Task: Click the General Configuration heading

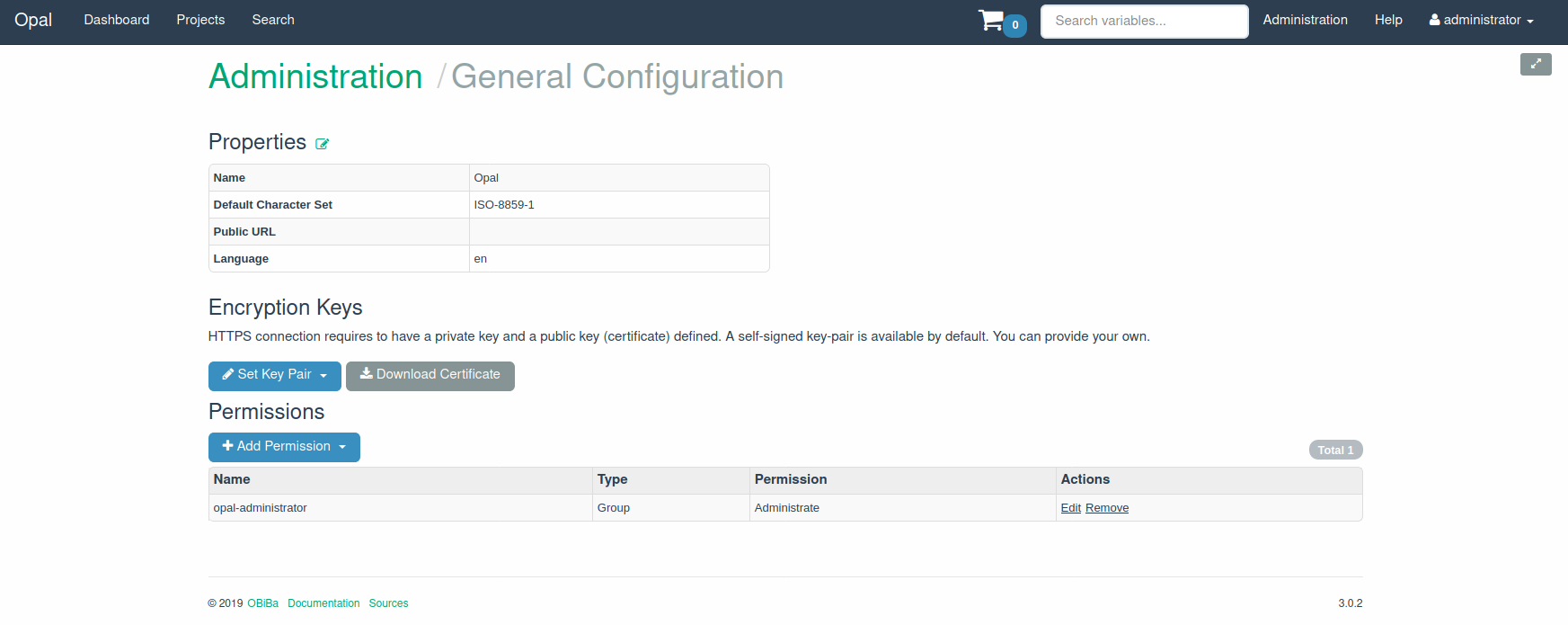Action: click(616, 76)
